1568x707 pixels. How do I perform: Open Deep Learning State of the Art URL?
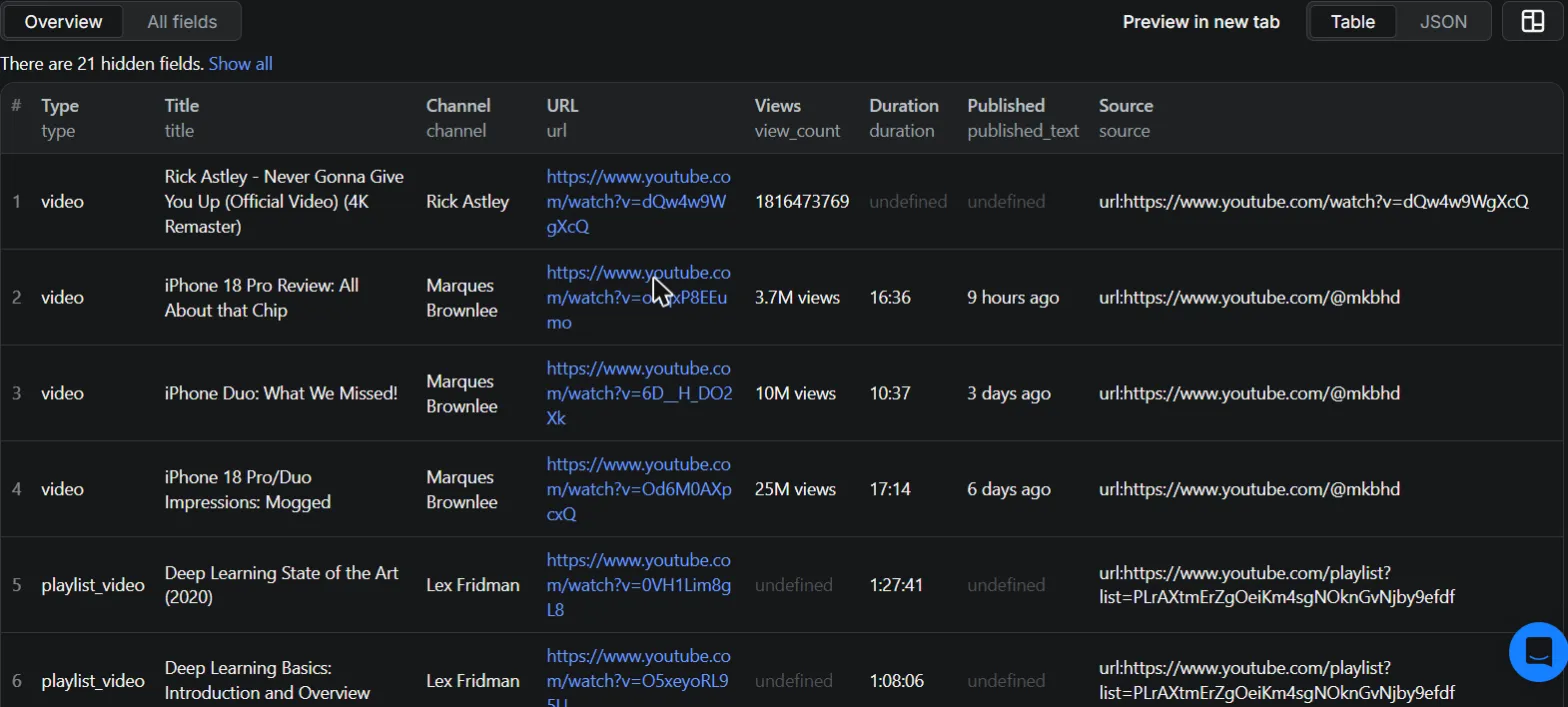pyautogui.click(x=638, y=586)
